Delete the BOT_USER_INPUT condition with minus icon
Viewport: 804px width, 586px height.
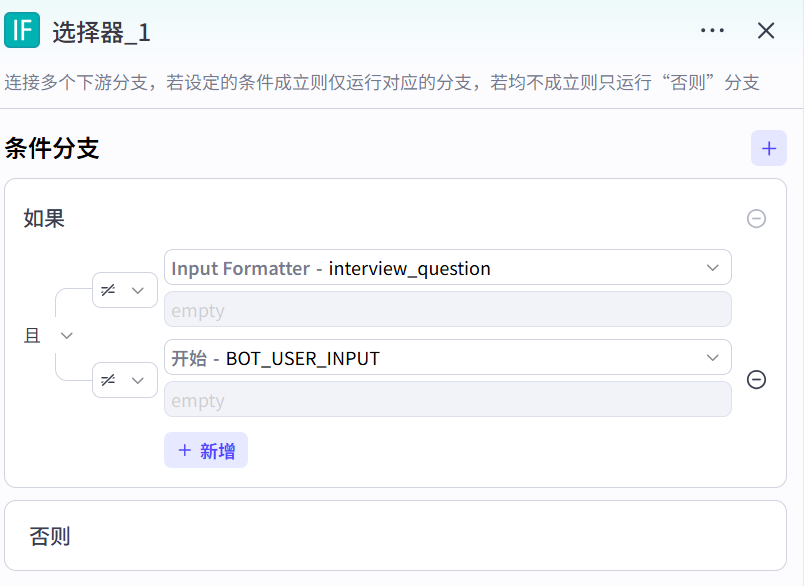[756, 379]
